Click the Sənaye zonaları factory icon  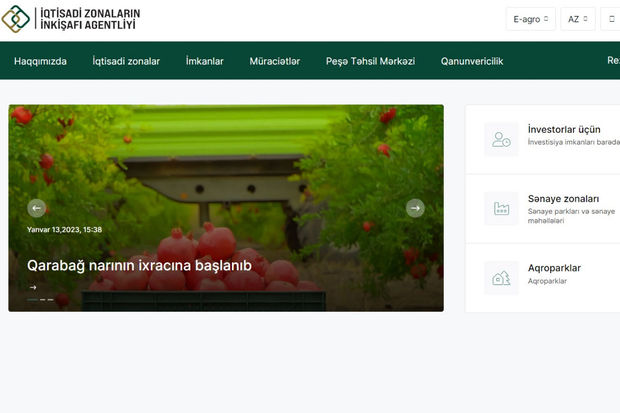[x=501, y=209]
